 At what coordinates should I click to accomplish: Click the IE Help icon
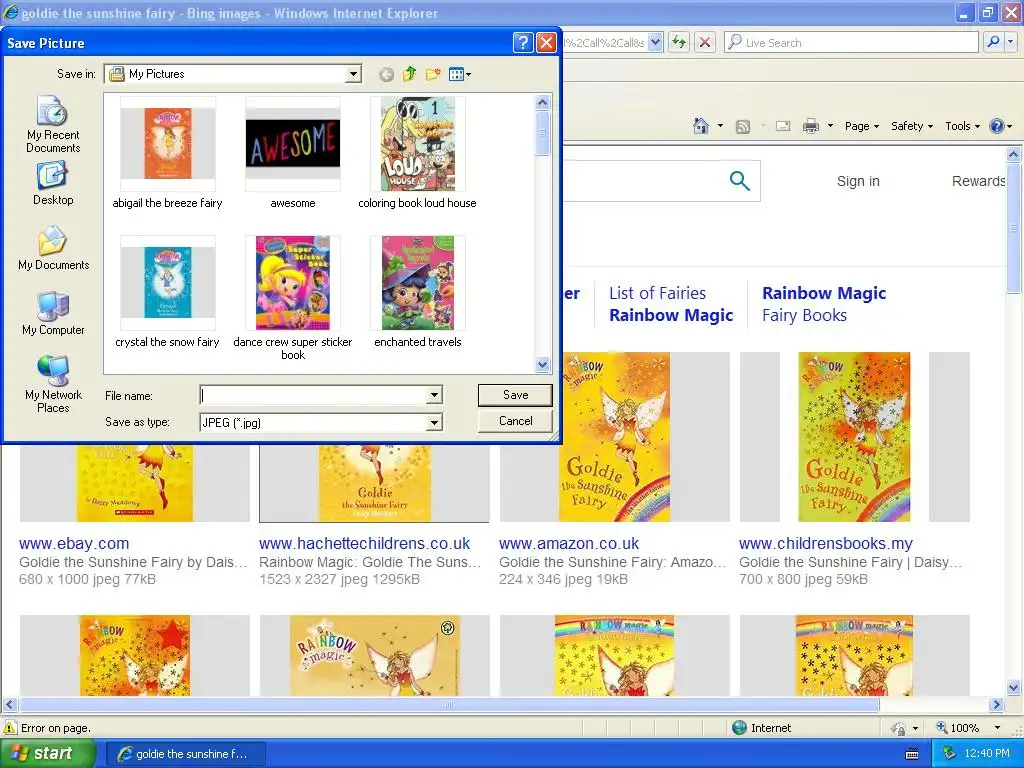(997, 126)
